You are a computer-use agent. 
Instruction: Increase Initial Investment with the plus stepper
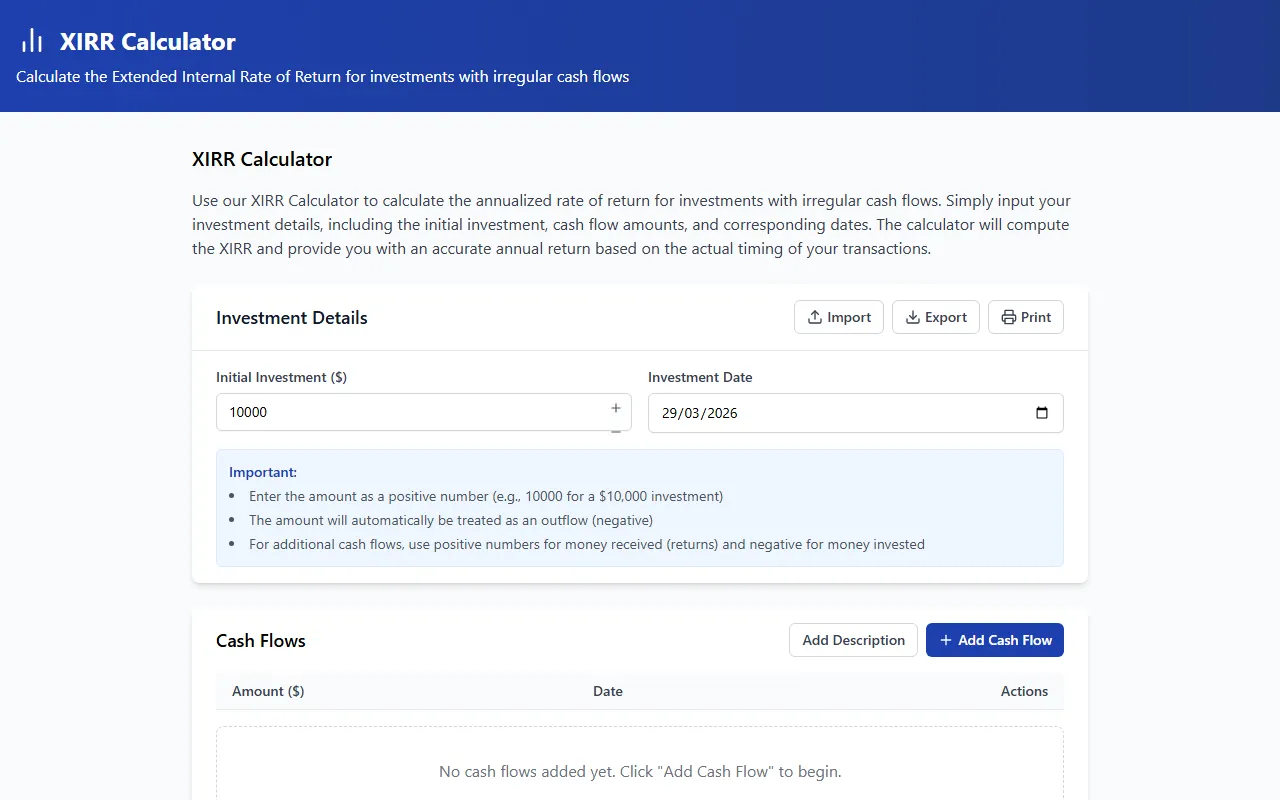(x=616, y=407)
